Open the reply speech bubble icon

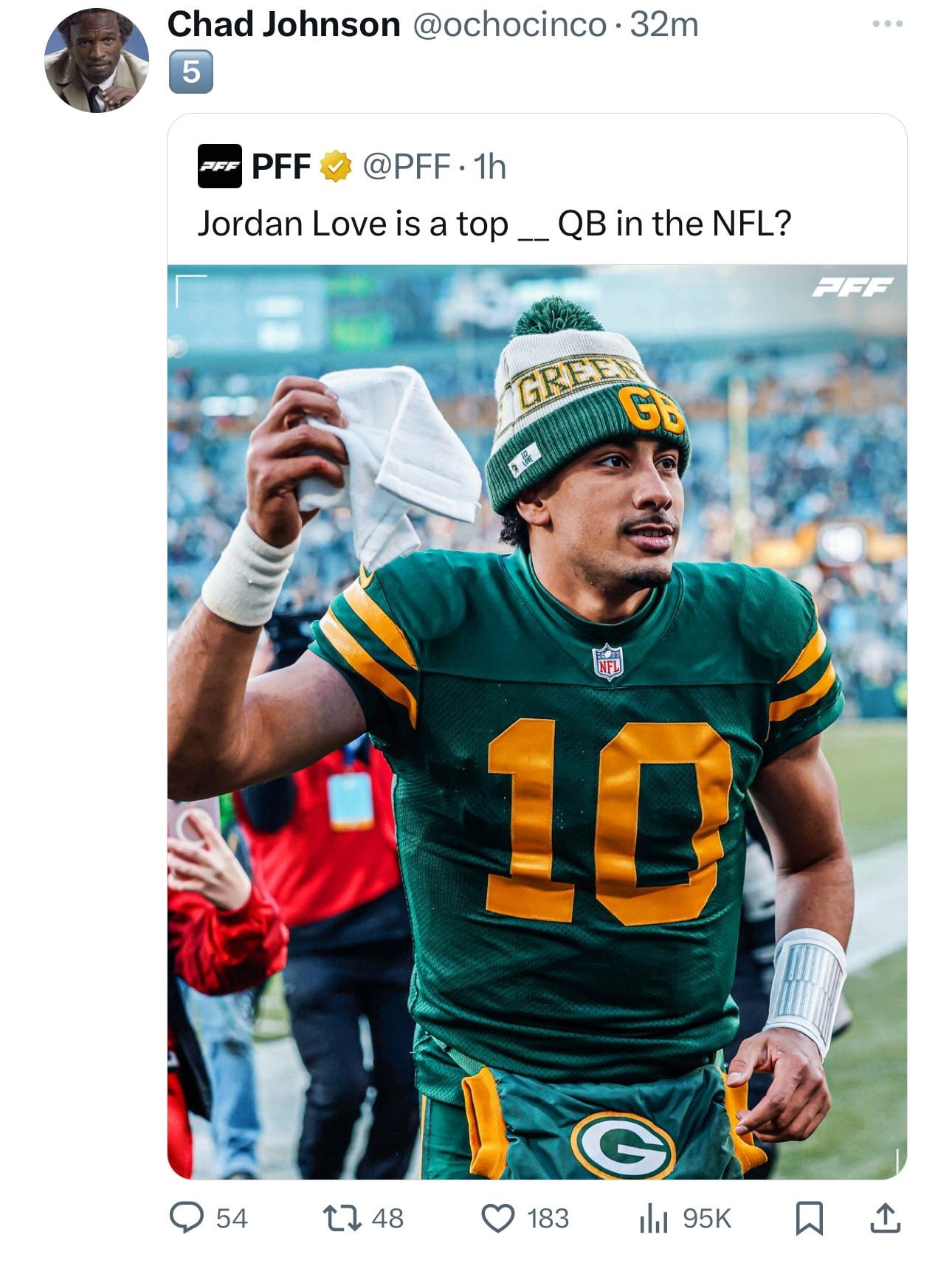186,1218
